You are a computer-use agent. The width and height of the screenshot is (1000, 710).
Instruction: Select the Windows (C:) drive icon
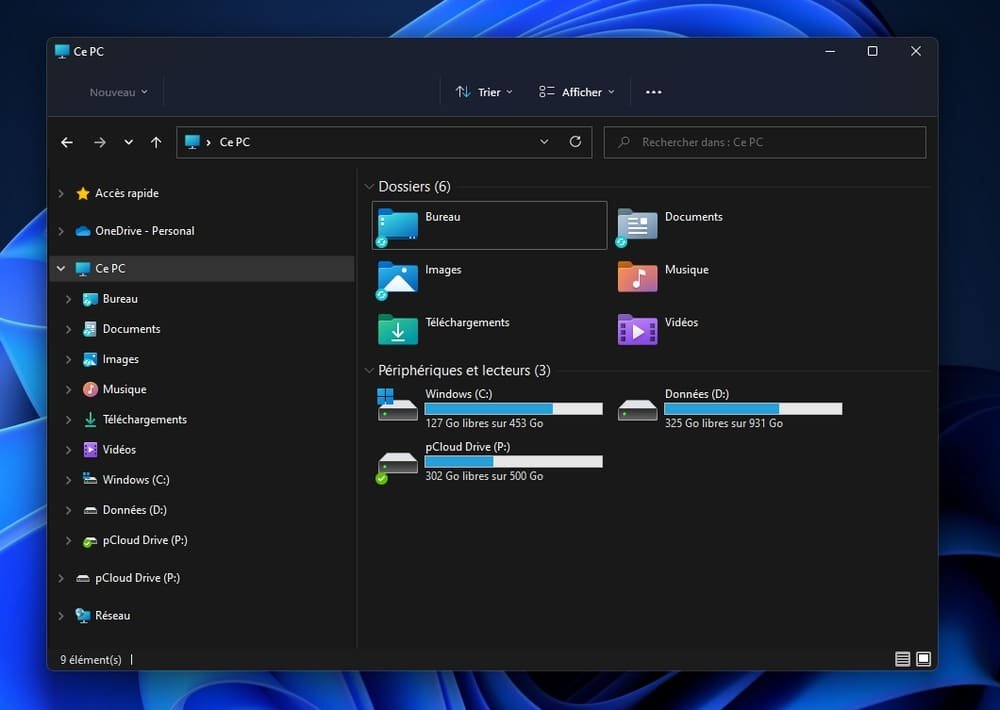[x=397, y=406]
